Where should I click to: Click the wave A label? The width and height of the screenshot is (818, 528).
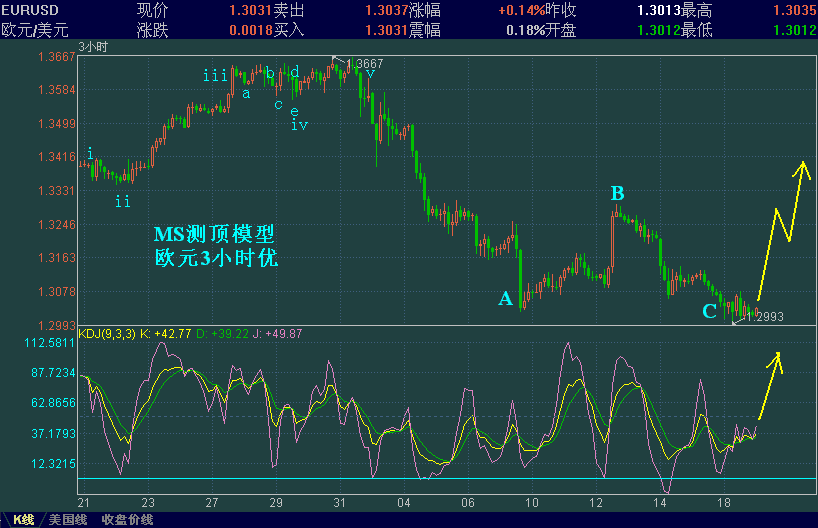pos(506,298)
